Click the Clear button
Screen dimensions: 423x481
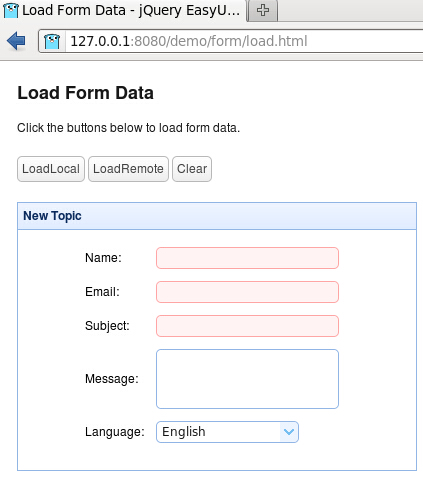(x=192, y=169)
